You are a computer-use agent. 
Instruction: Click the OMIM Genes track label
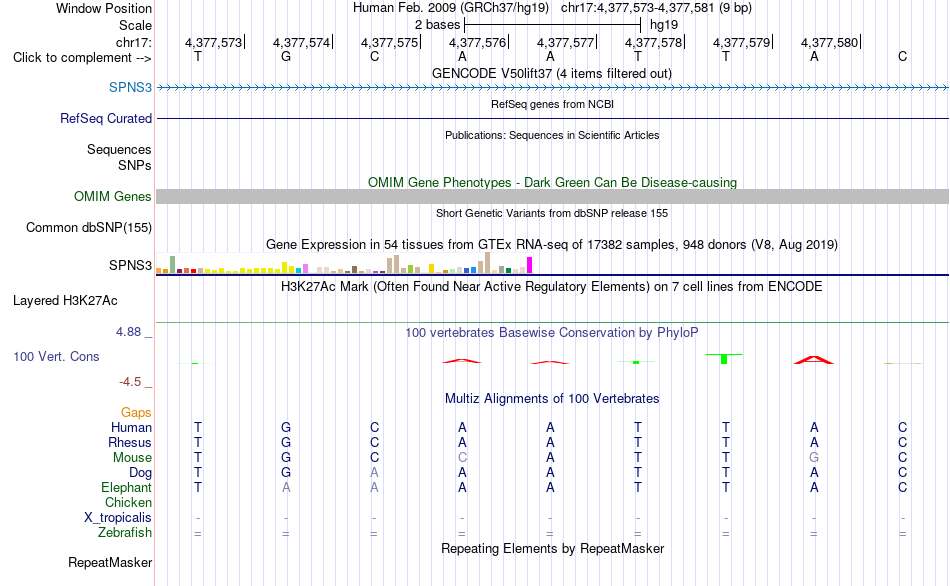point(112,196)
